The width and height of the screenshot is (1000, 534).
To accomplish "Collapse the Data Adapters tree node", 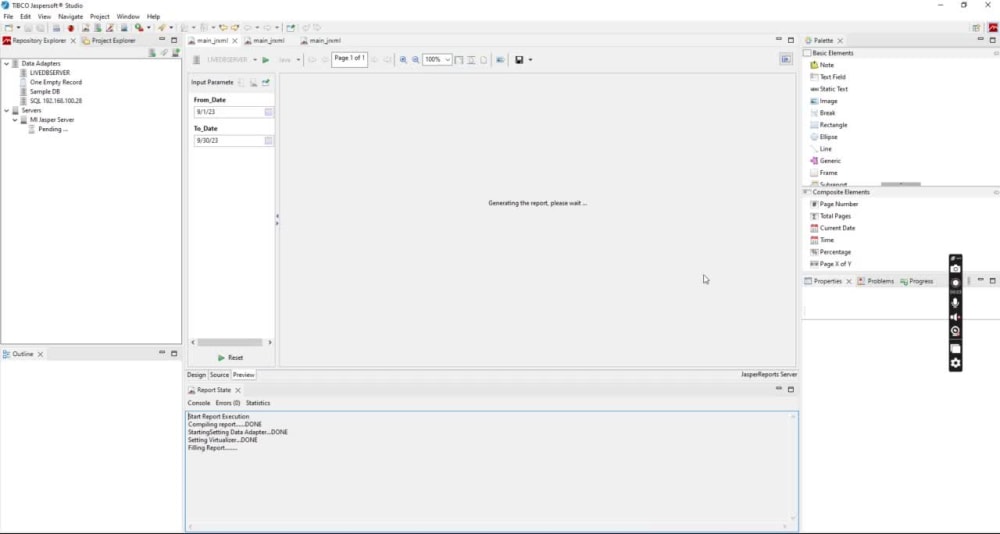I will [x=6, y=64].
